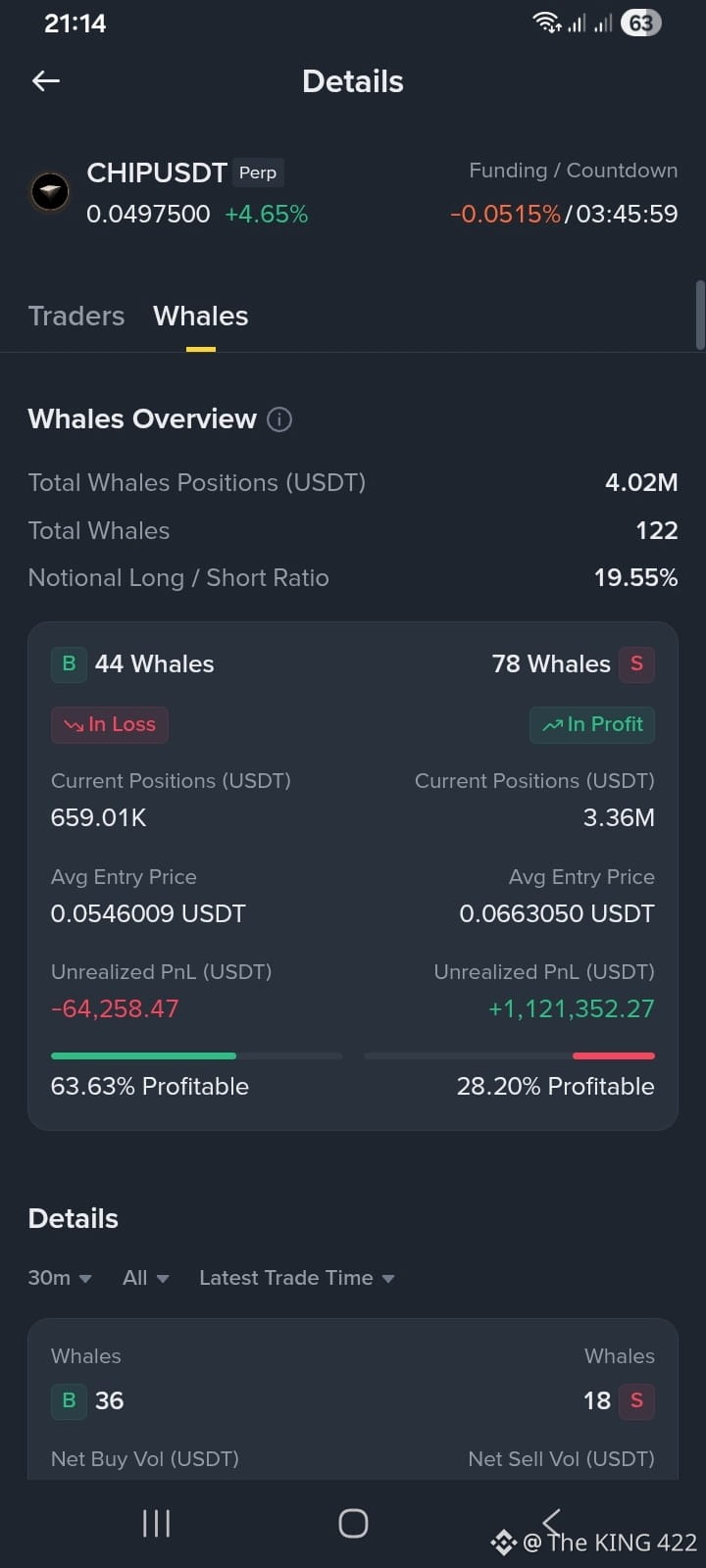Screen dimensions: 706x1568
Task: Tap the back arrow icon
Action: [x=46, y=81]
